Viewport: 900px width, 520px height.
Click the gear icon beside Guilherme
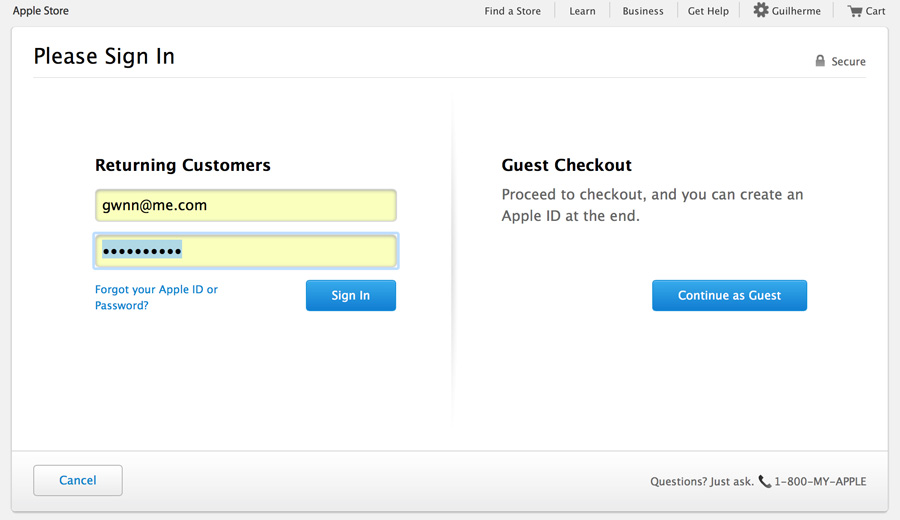[761, 10]
